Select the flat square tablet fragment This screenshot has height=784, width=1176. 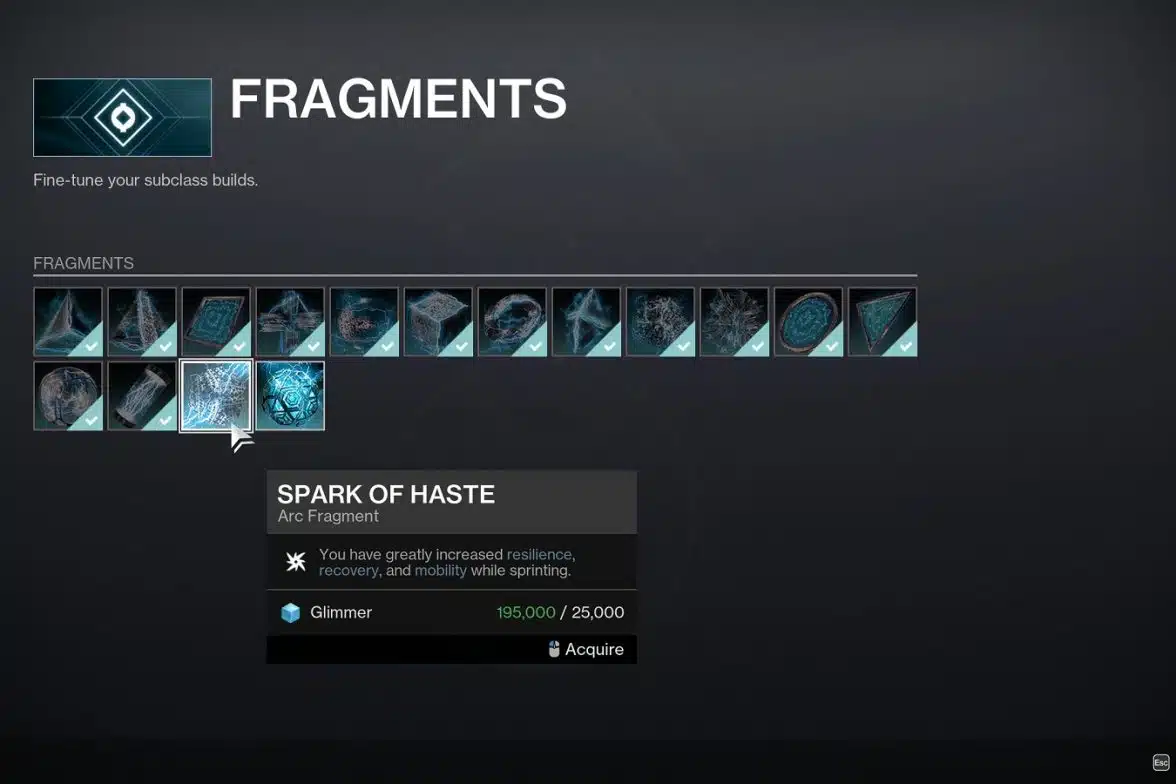point(216,321)
